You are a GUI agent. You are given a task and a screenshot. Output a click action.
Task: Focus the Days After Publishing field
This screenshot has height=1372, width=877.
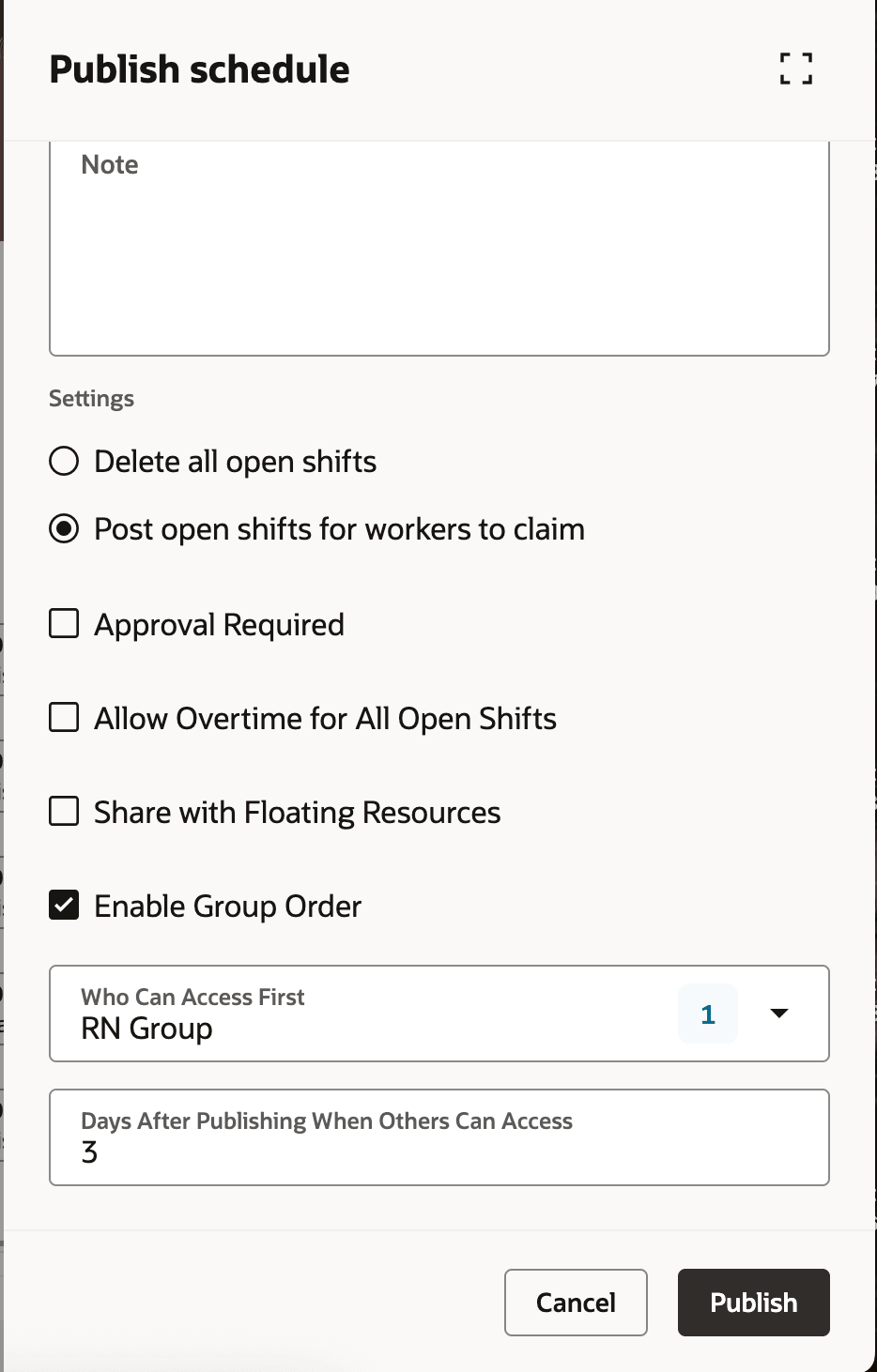(438, 1151)
